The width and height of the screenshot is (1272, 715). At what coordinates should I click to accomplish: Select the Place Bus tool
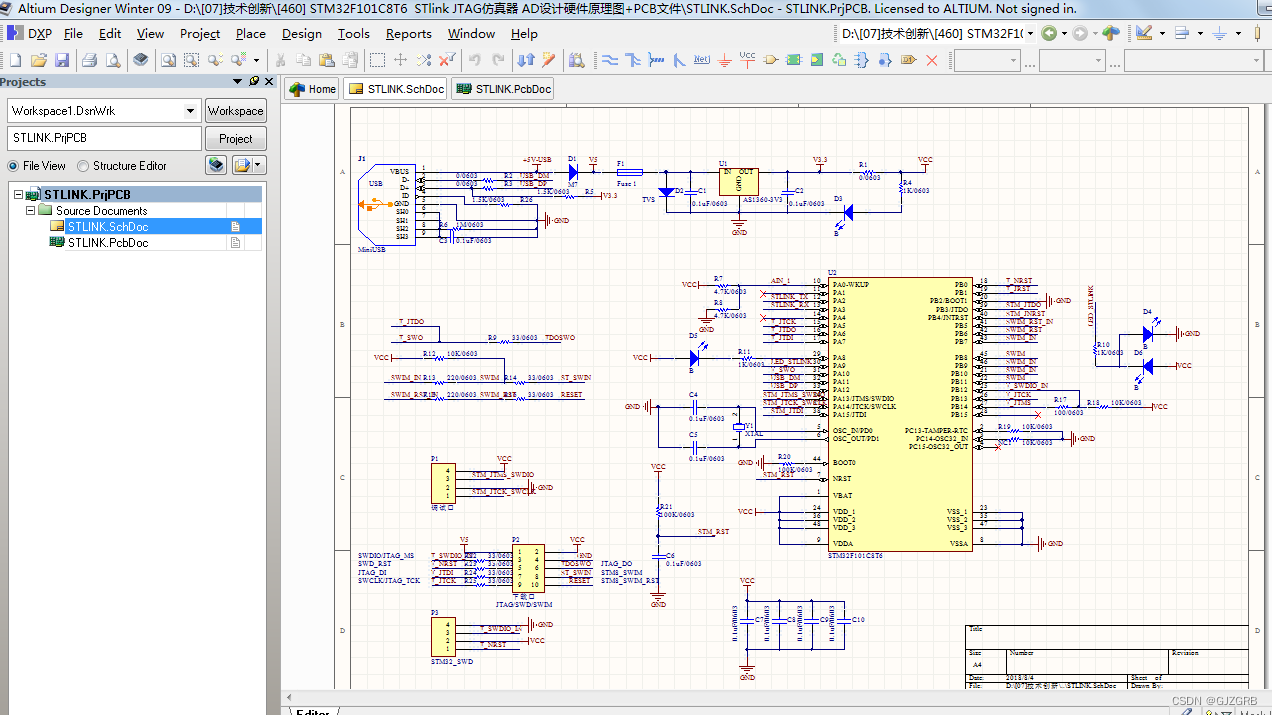click(x=633, y=59)
